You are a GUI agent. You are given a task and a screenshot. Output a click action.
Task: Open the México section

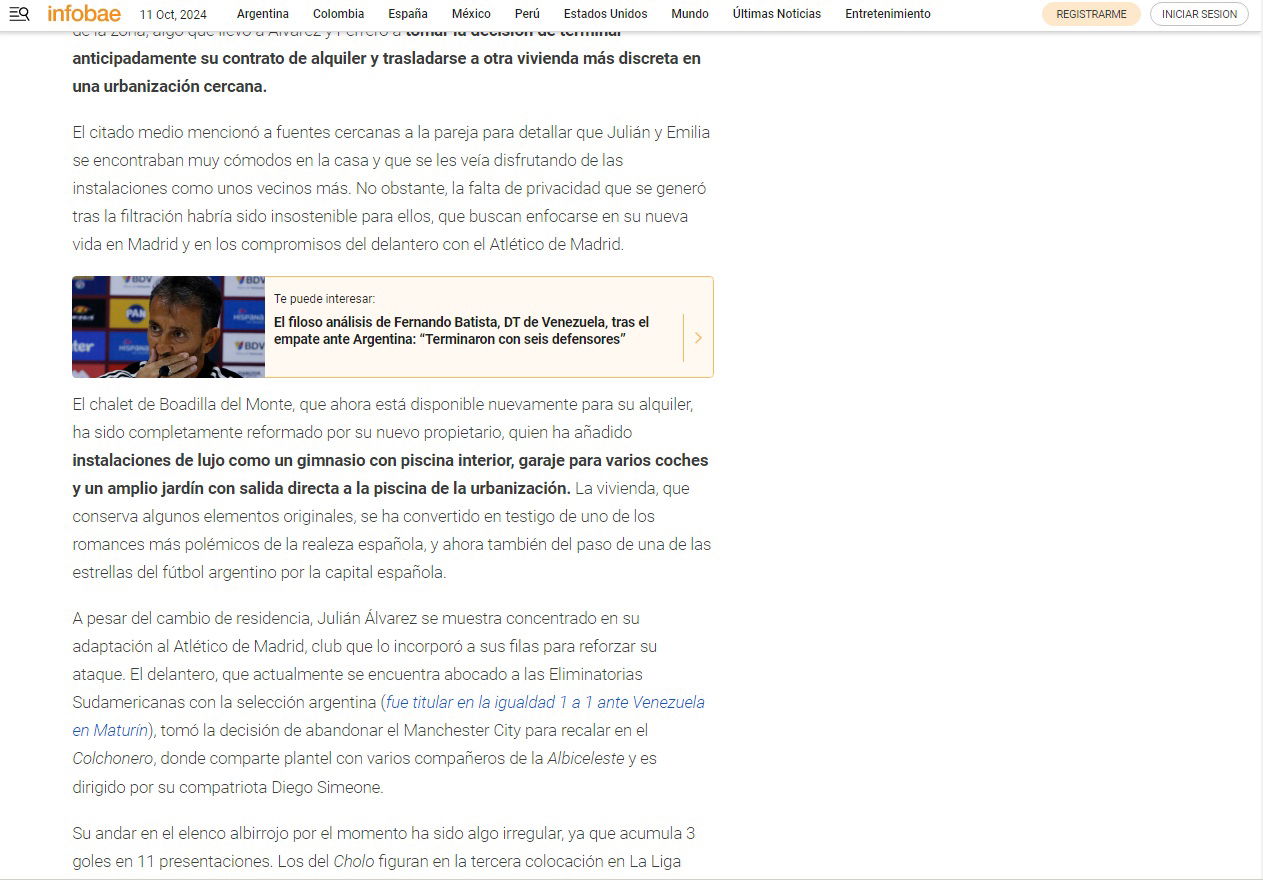(x=471, y=14)
